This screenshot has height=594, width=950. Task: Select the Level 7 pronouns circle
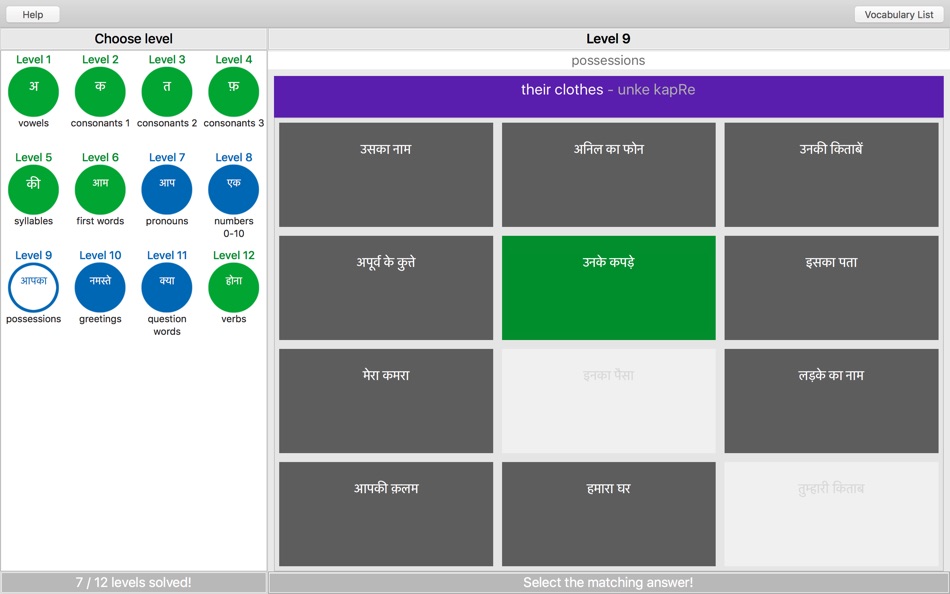pyautogui.click(x=167, y=190)
